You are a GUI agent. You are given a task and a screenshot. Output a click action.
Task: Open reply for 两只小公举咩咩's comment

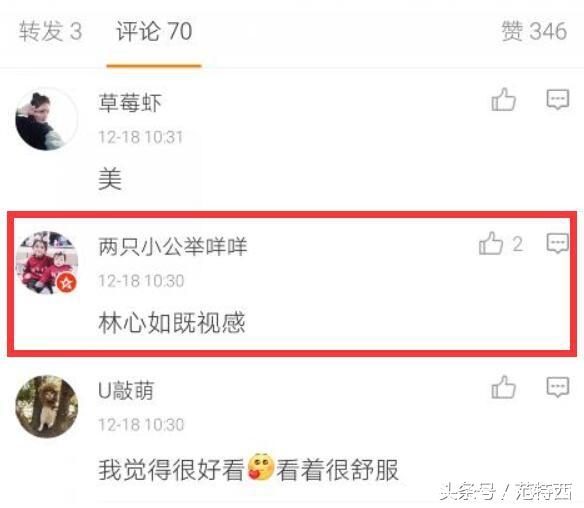pos(558,244)
